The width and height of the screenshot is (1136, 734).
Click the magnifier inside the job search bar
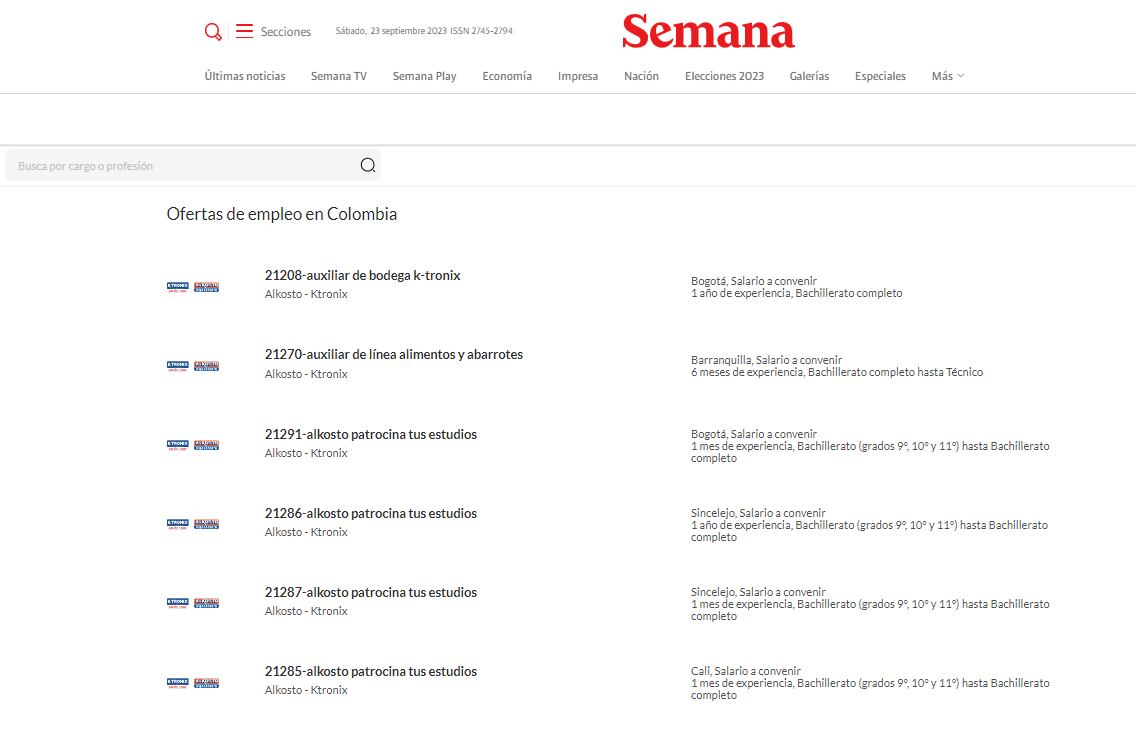click(x=367, y=164)
